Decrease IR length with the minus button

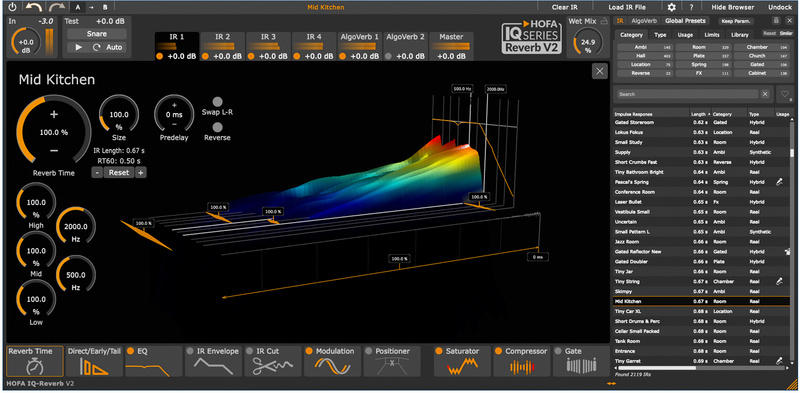(97, 173)
